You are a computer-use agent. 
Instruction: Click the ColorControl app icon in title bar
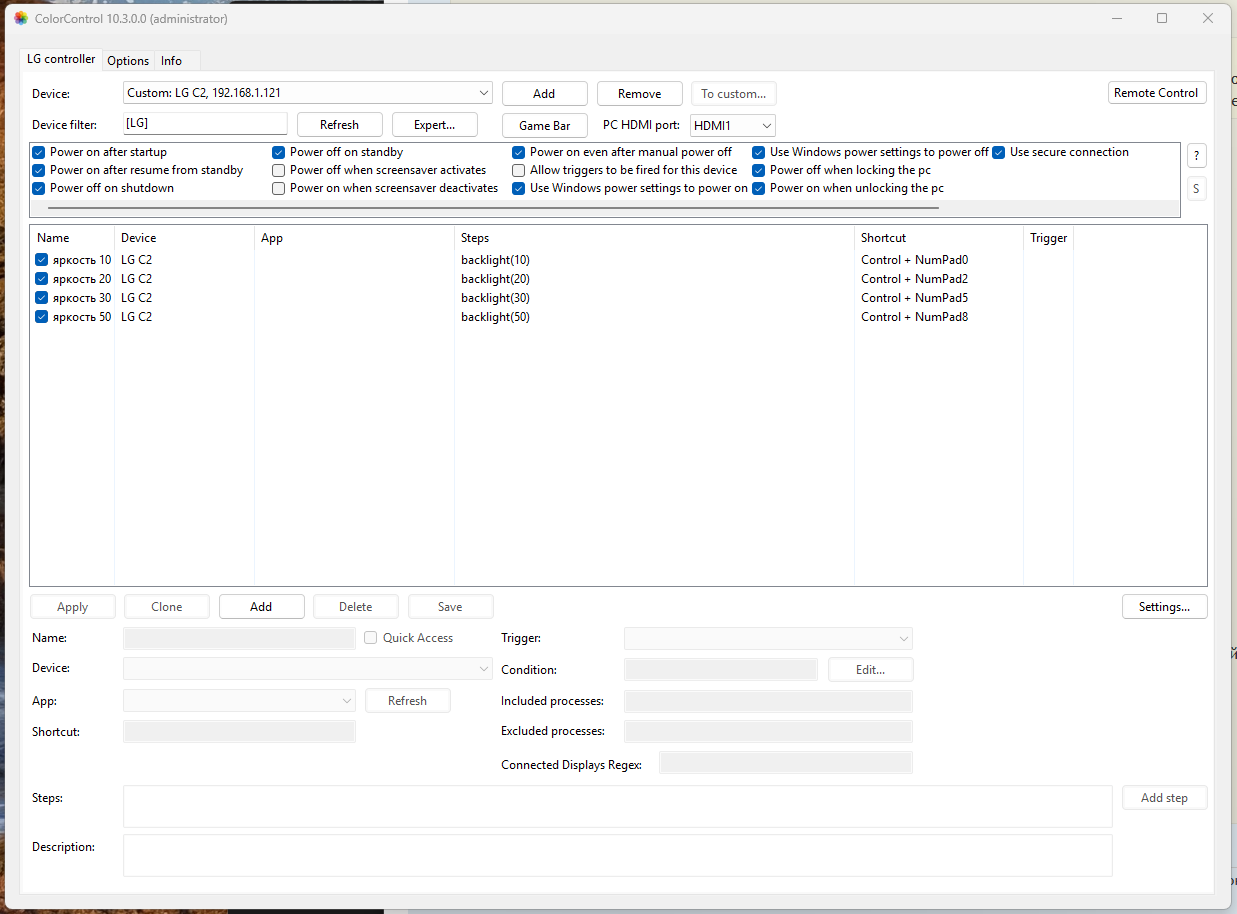pos(21,18)
